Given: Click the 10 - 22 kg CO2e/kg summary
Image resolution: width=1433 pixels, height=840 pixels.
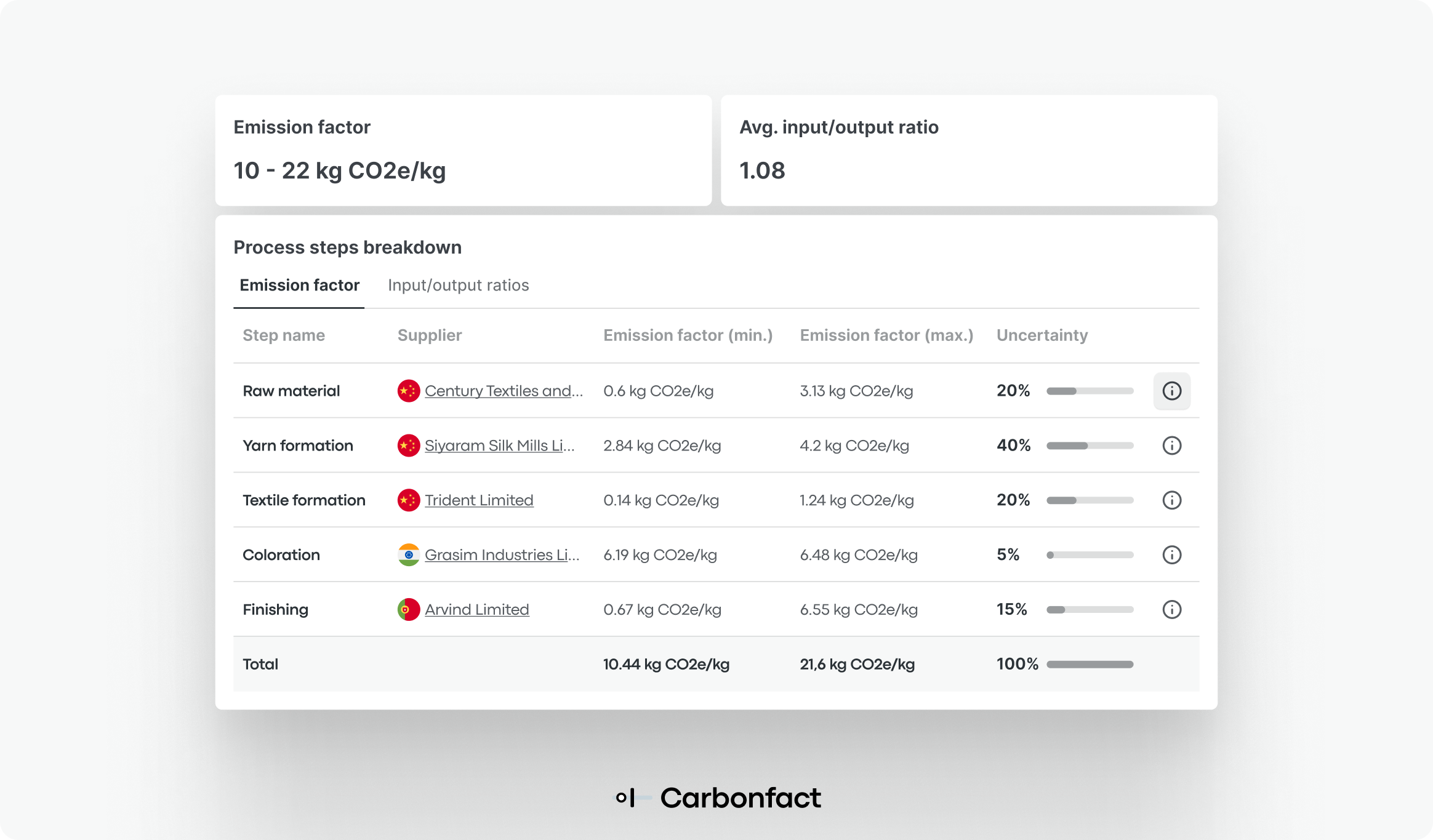Looking at the screenshot, I should [x=340, y=171].
